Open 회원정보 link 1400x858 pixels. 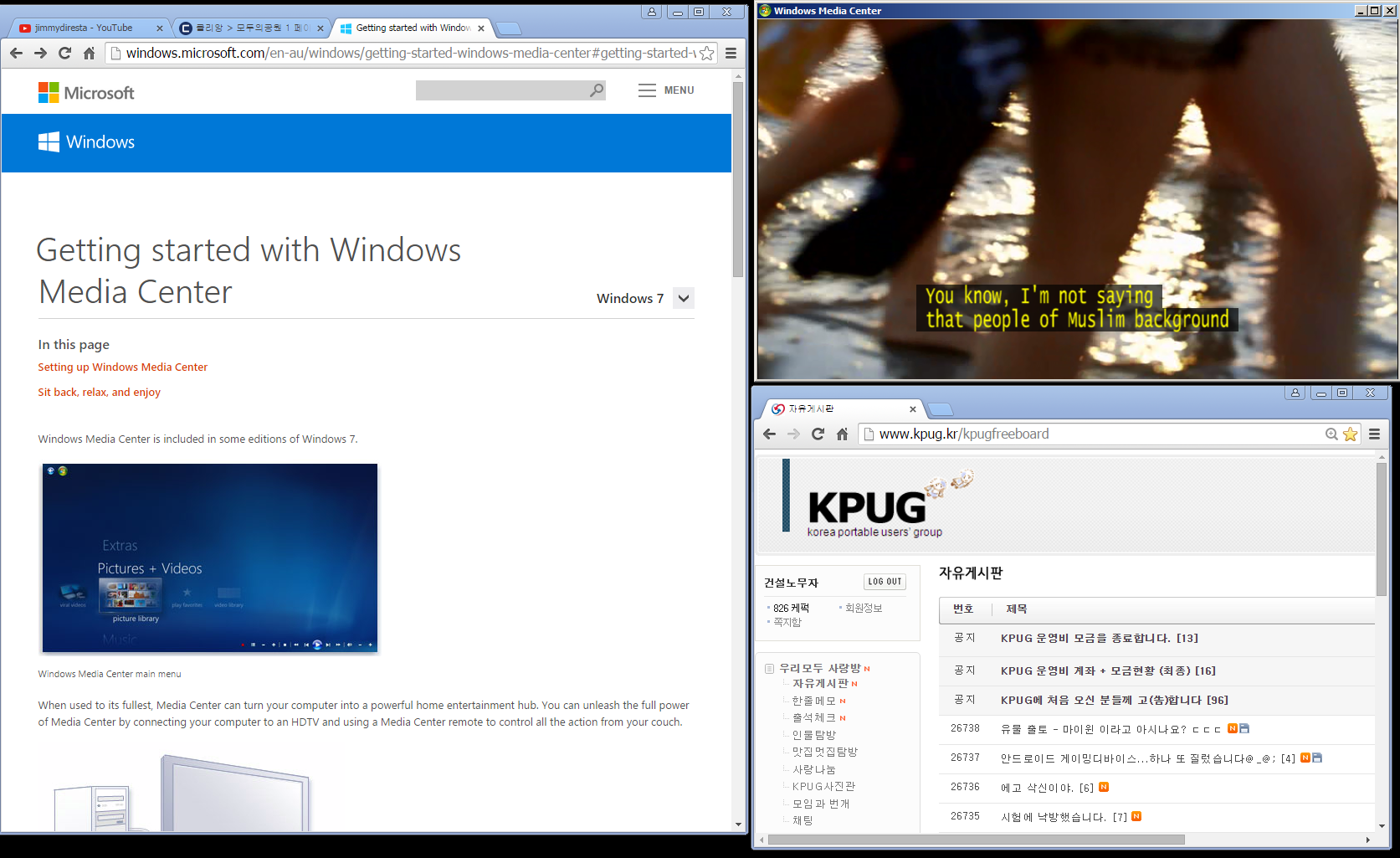click(x=864, y=608)
